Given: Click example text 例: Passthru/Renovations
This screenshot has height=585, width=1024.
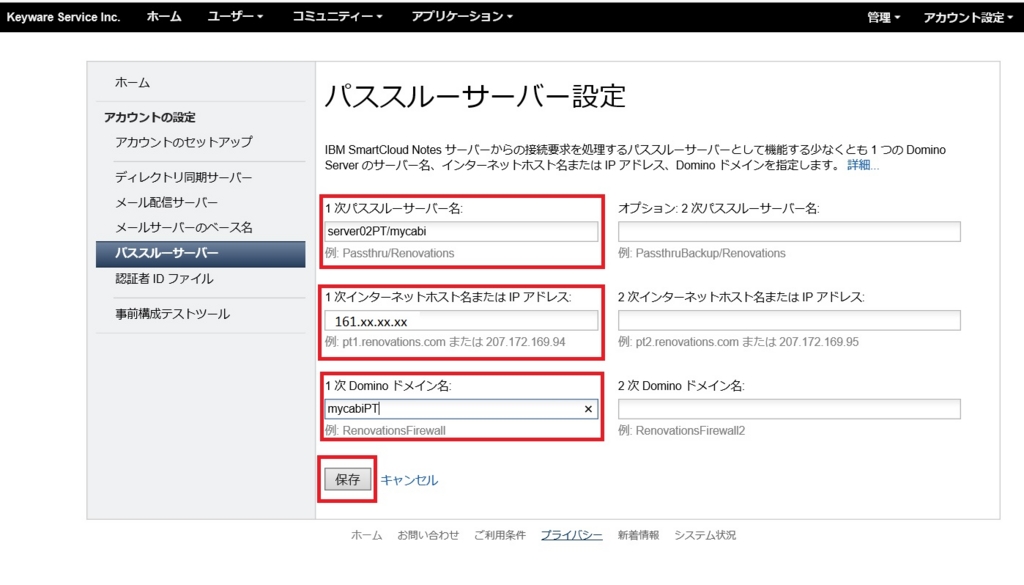Looking at the screenshot, I should [x=389, y=253].
